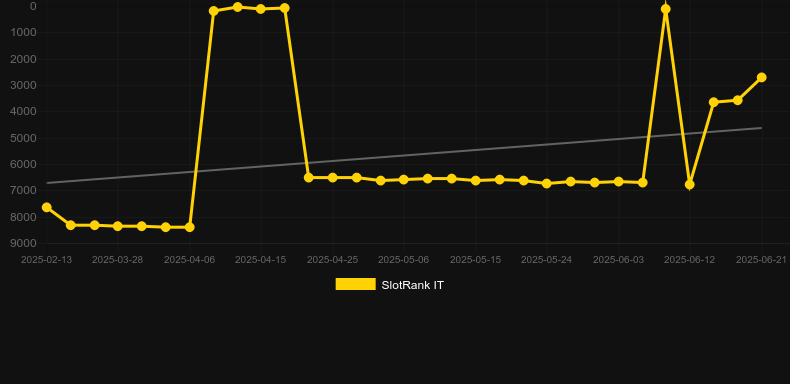The height and width of the screenshot is (384, 790).
Task: Click the data point above 2025-06-03
Action: coord(618,181)
